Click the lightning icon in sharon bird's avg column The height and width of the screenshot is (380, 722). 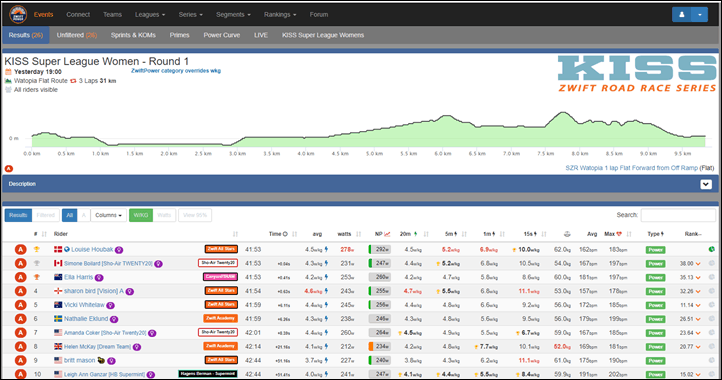[326, 291]
